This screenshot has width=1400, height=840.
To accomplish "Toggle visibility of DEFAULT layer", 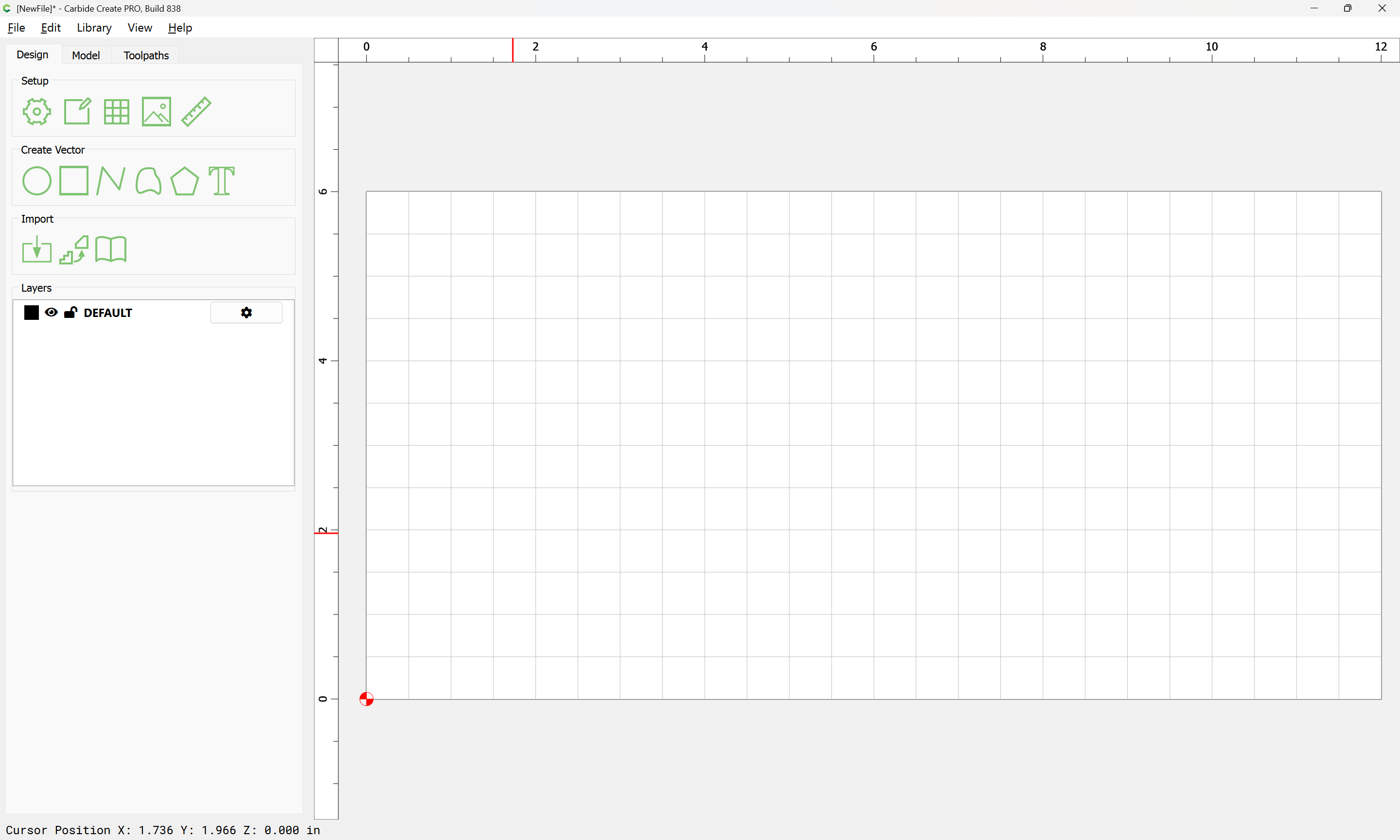I will click(x=51, y=313).
